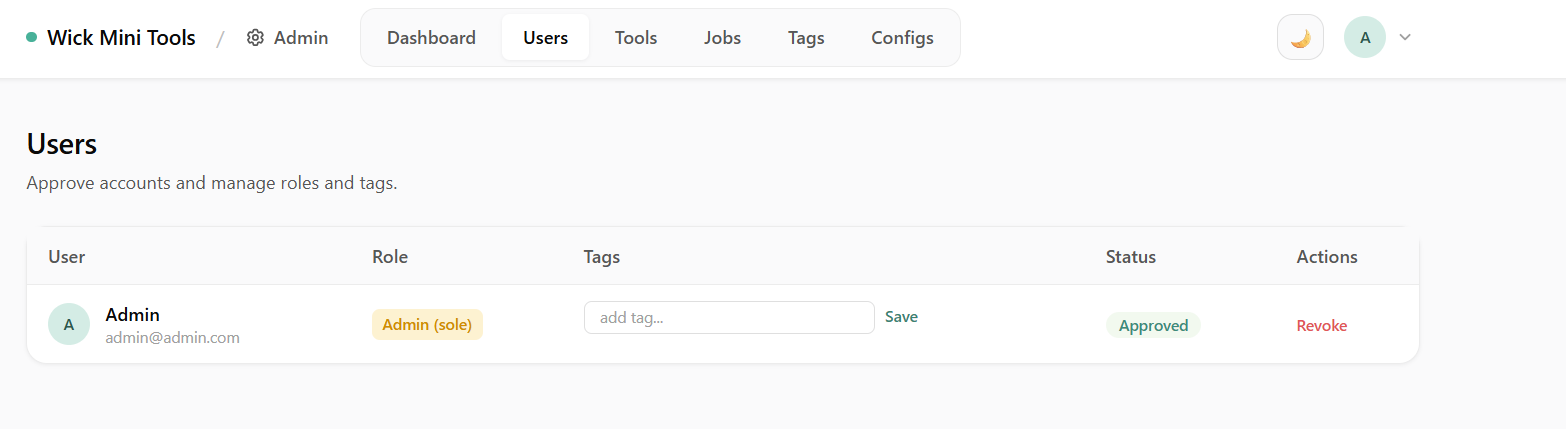Click the Approved status badge
Image resolution: width=1566 pixels, height=429 pixels.
tap(1153, 326)
